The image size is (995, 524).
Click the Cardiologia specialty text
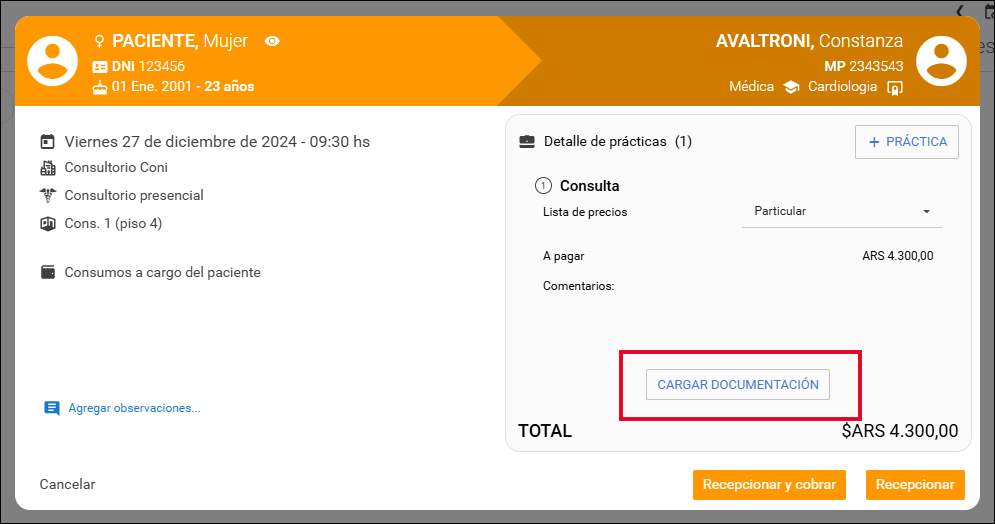tap(842, 87)
